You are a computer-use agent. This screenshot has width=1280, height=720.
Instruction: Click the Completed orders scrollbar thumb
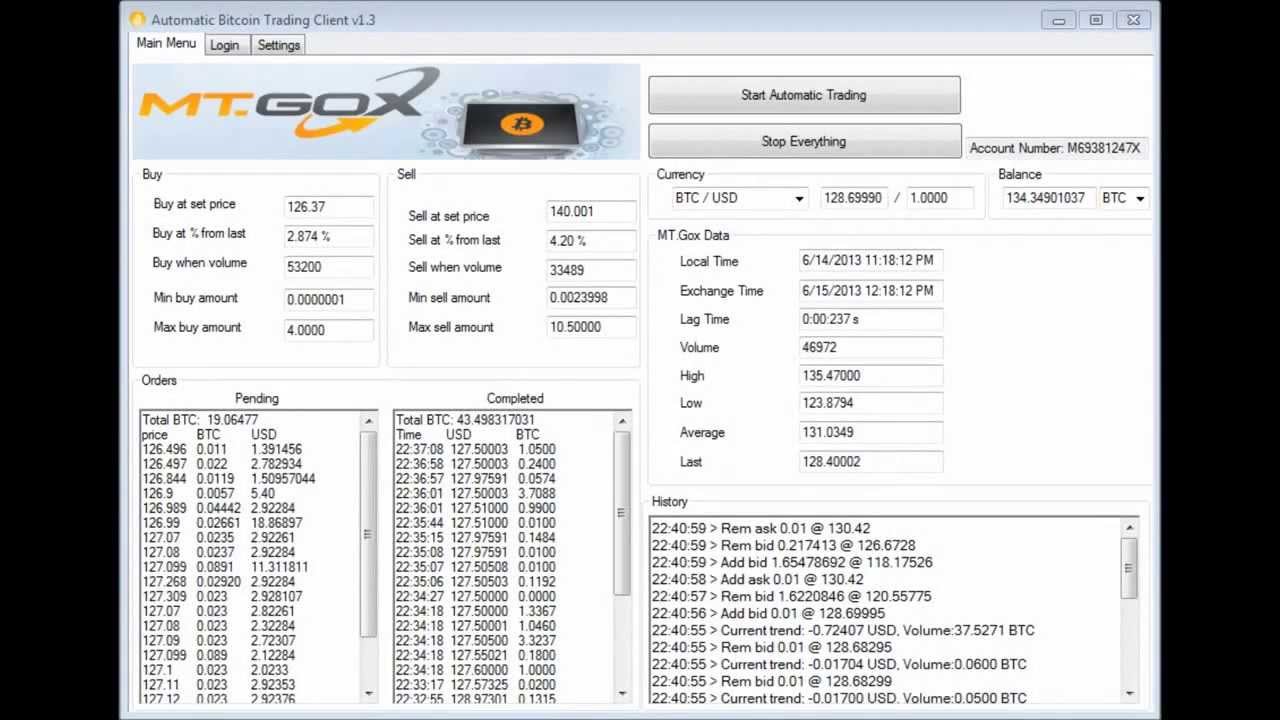click(622, 513)
